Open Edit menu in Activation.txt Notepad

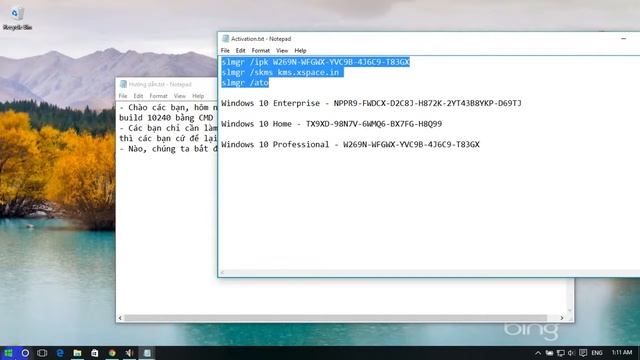pos(240,51)
